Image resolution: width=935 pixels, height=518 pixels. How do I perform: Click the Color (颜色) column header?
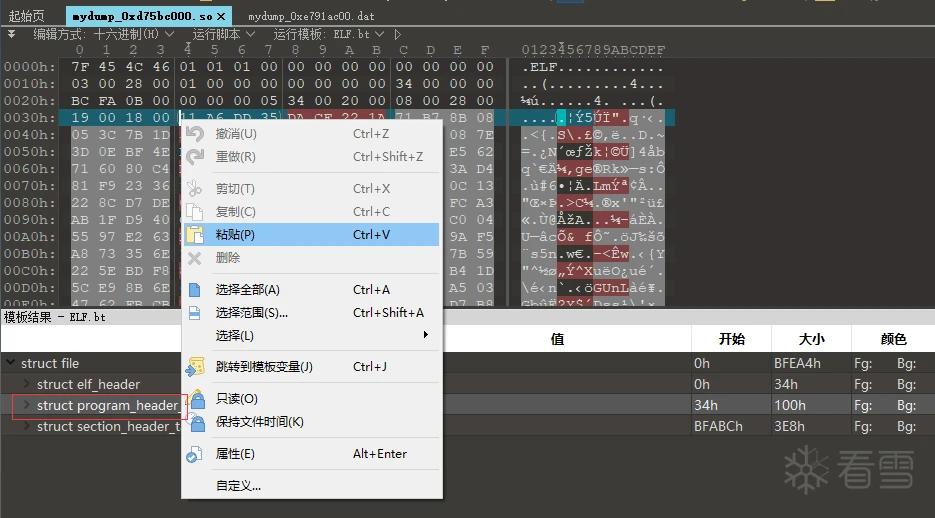(x=893, y=339)
